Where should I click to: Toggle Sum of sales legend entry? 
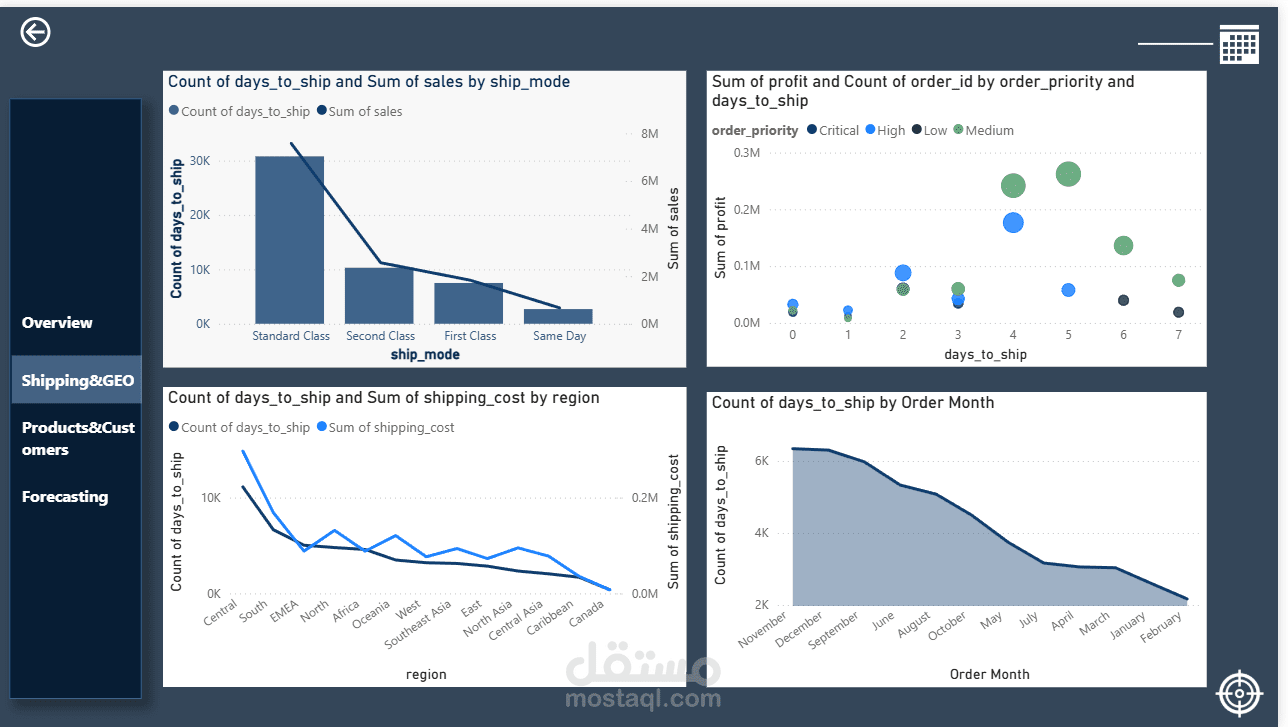[x=360, y=112]
